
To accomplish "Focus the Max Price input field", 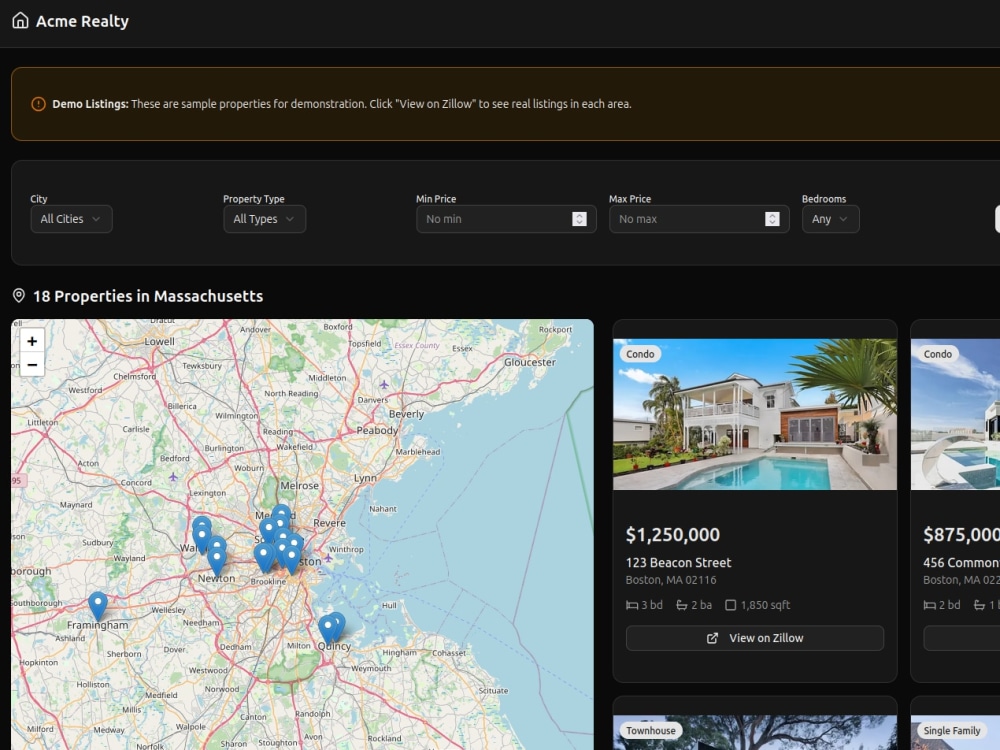I will click(699, 219).
